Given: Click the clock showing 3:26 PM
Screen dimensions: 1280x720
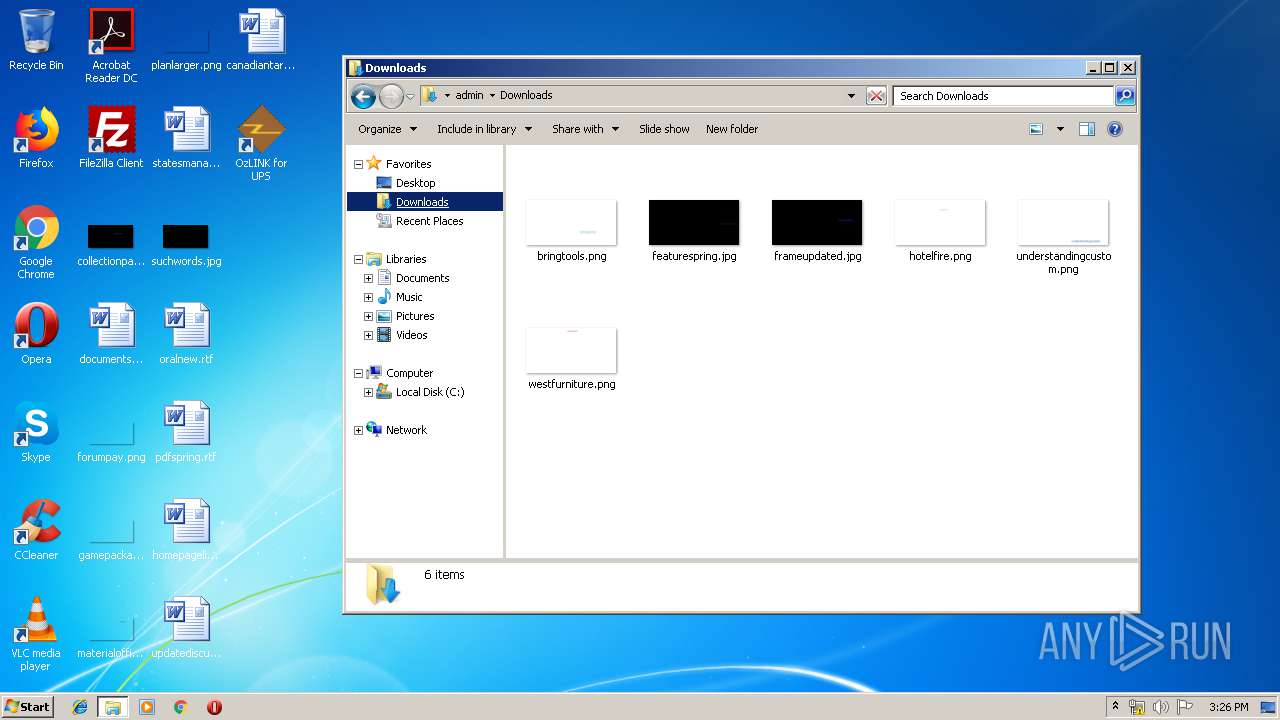Looking at the screenshot, I should click(1228, 707).
